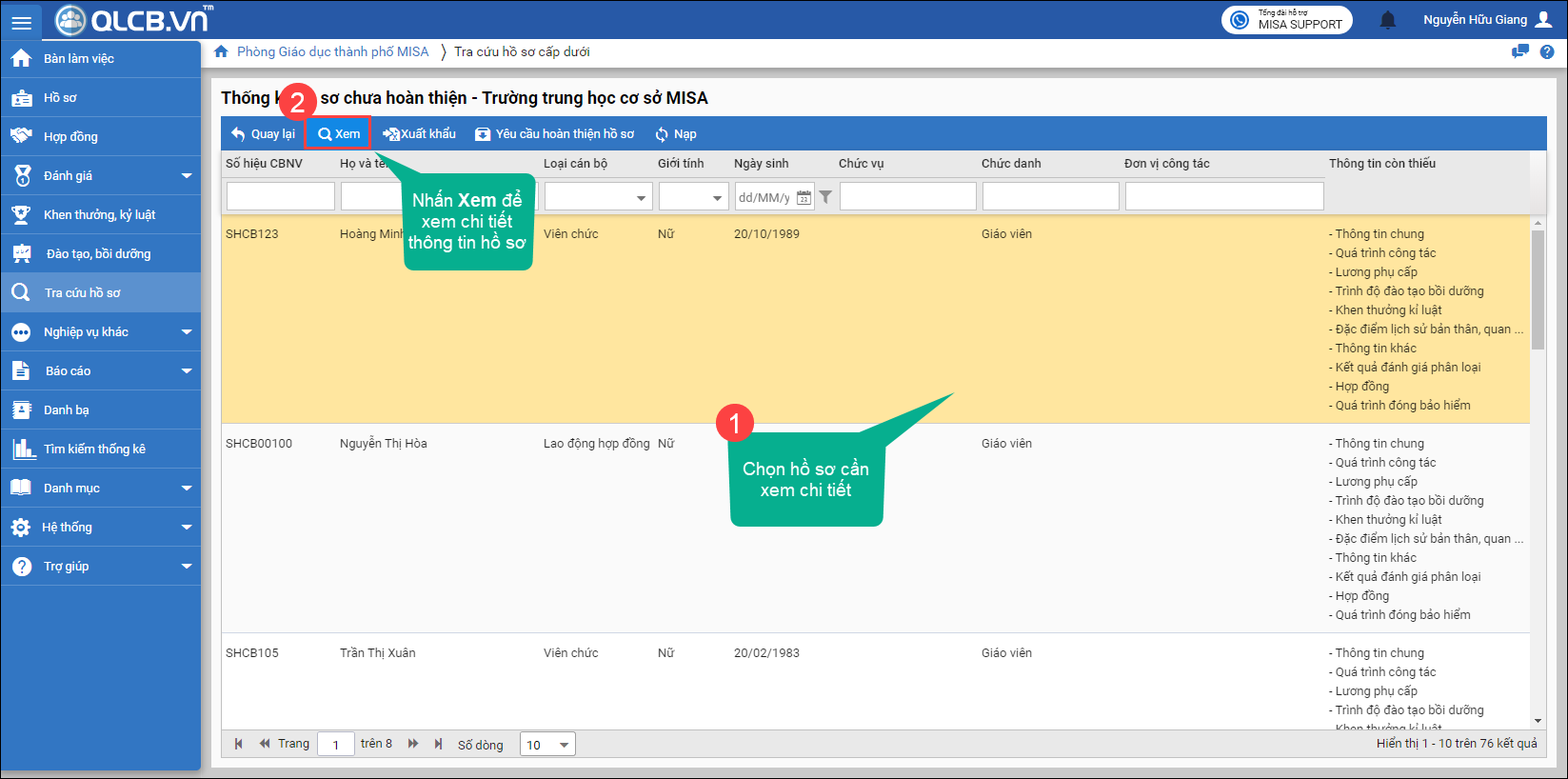
Task: Click Xuất khẩu export button
Action: coord(419,134)
